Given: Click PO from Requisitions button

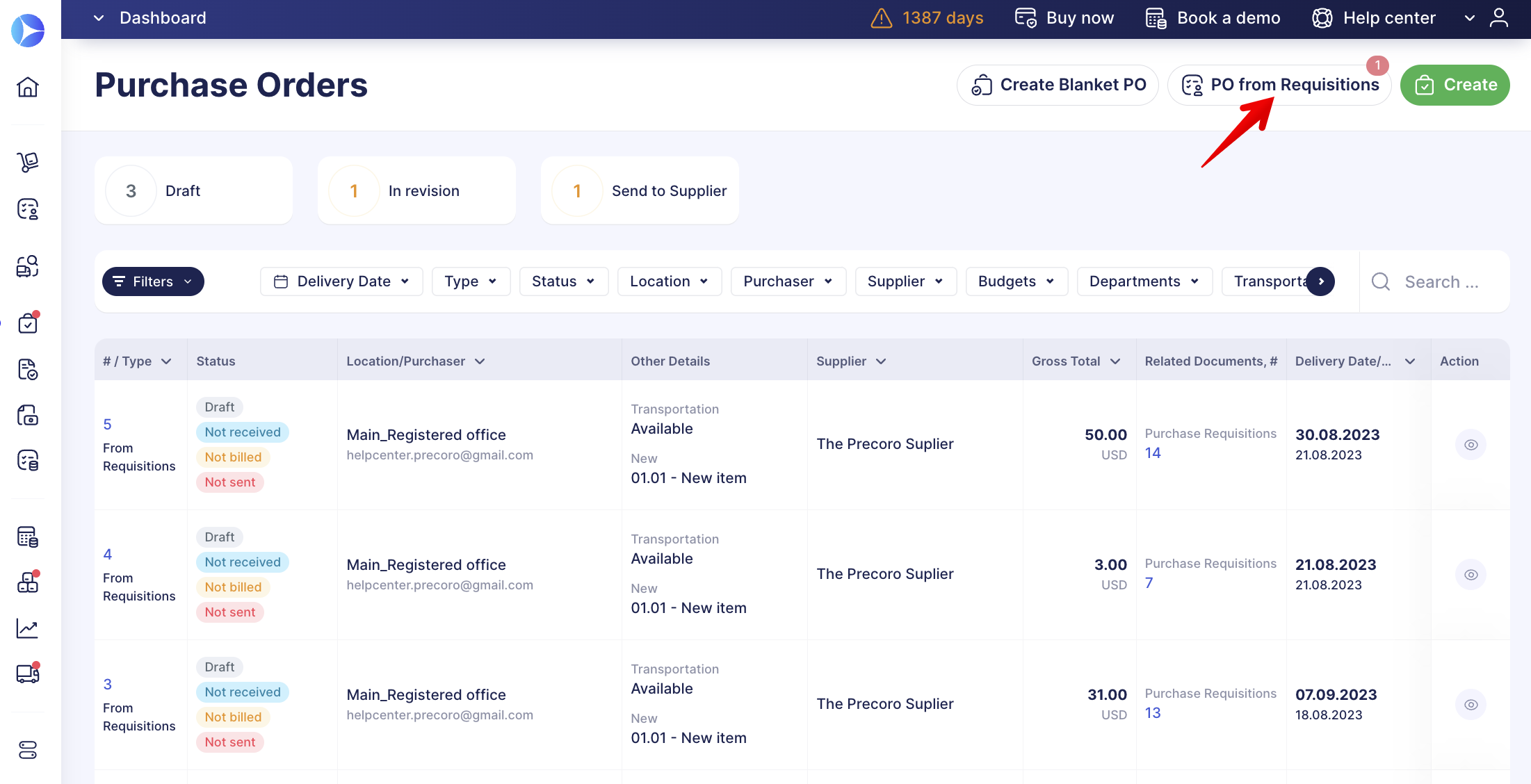Looking at the screenshot, I should 1279,85.
